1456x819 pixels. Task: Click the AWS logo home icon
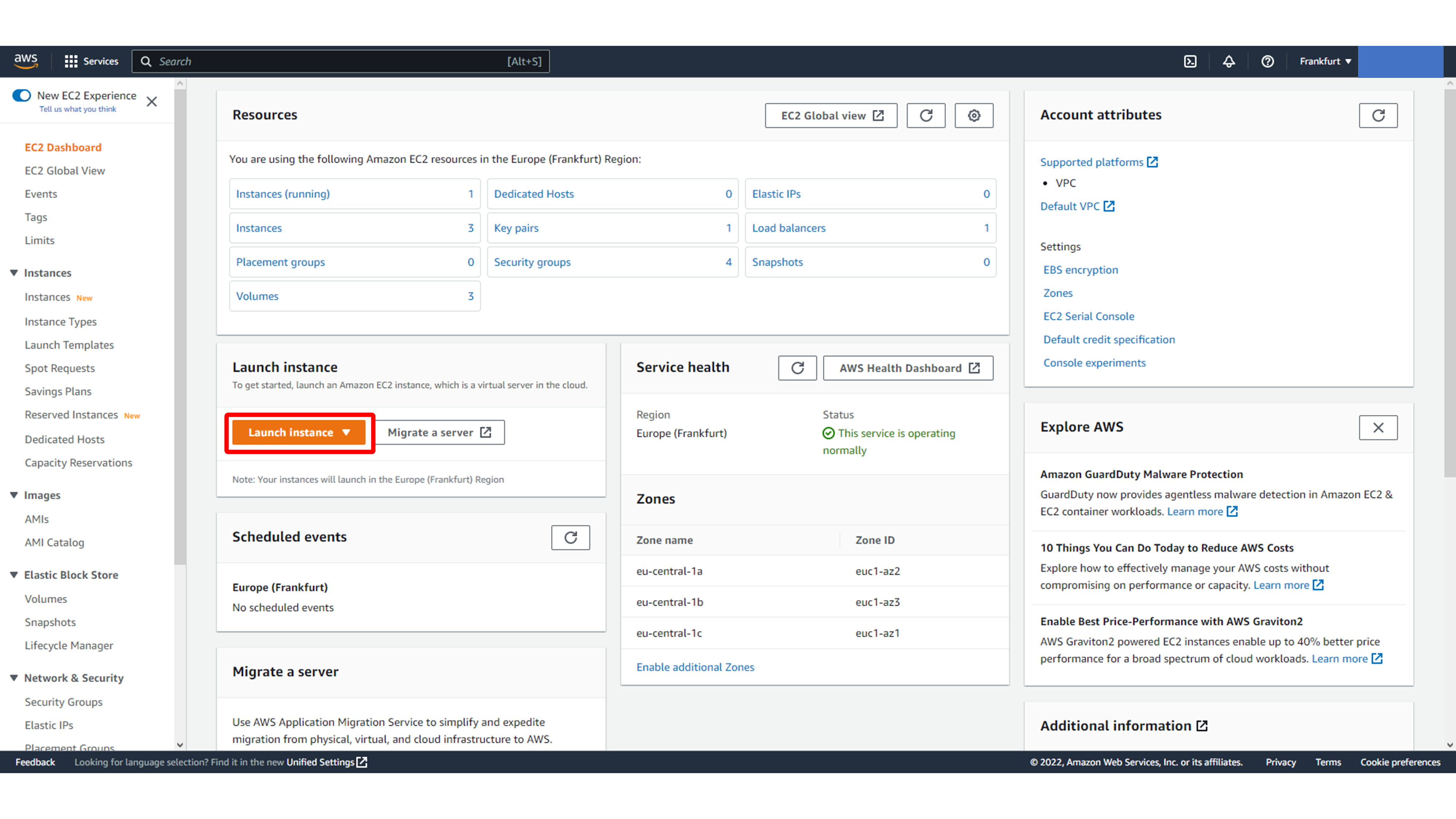click(26, 61)
